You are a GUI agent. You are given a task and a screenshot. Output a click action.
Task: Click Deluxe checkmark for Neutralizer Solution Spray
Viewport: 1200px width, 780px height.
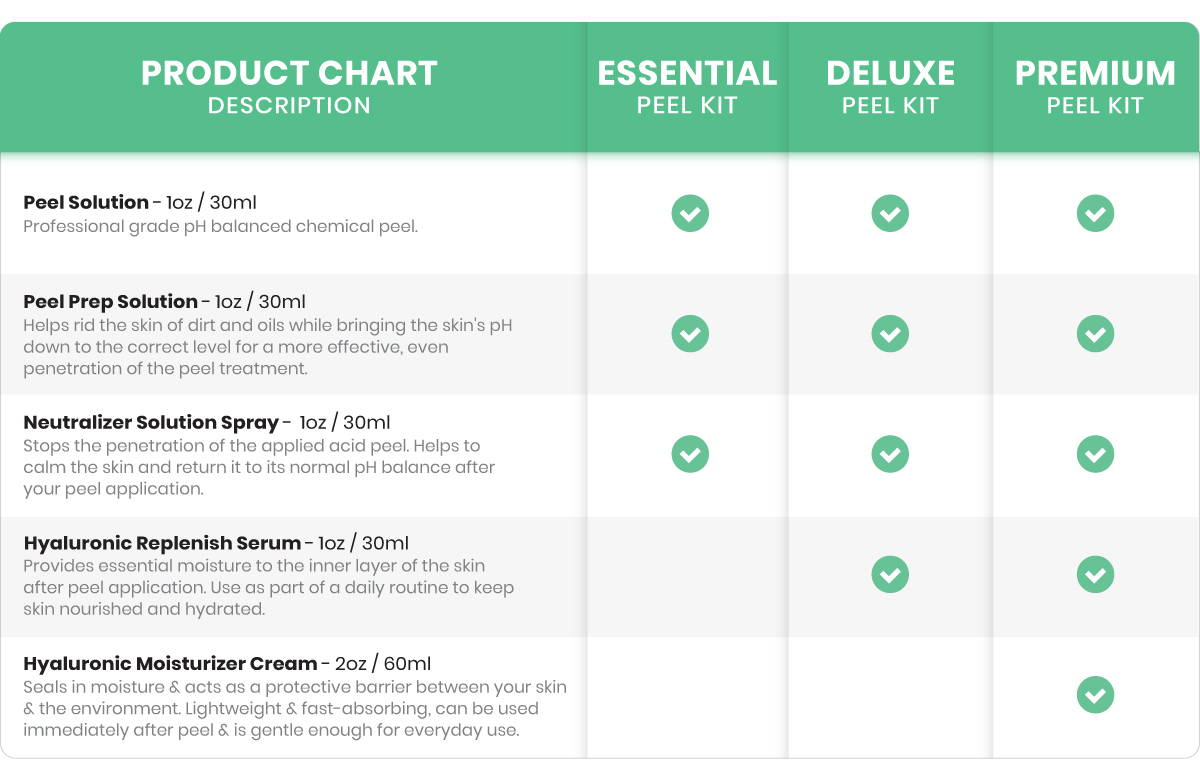(x=890, y=454)
